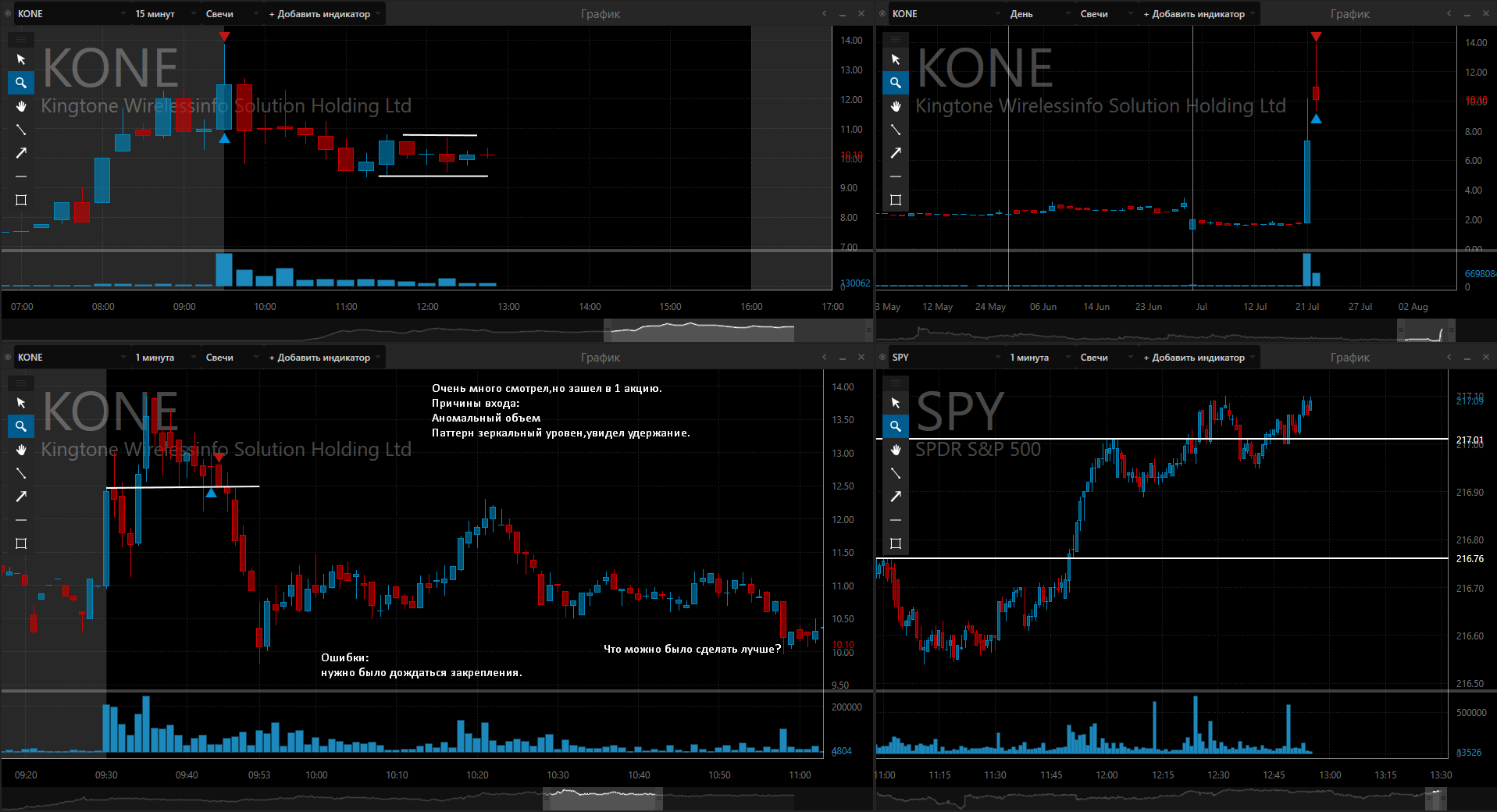Choose the hand pan tool in KONE daily chart
This screenshot has width=1497, height=812.
(x=896, y=106)
